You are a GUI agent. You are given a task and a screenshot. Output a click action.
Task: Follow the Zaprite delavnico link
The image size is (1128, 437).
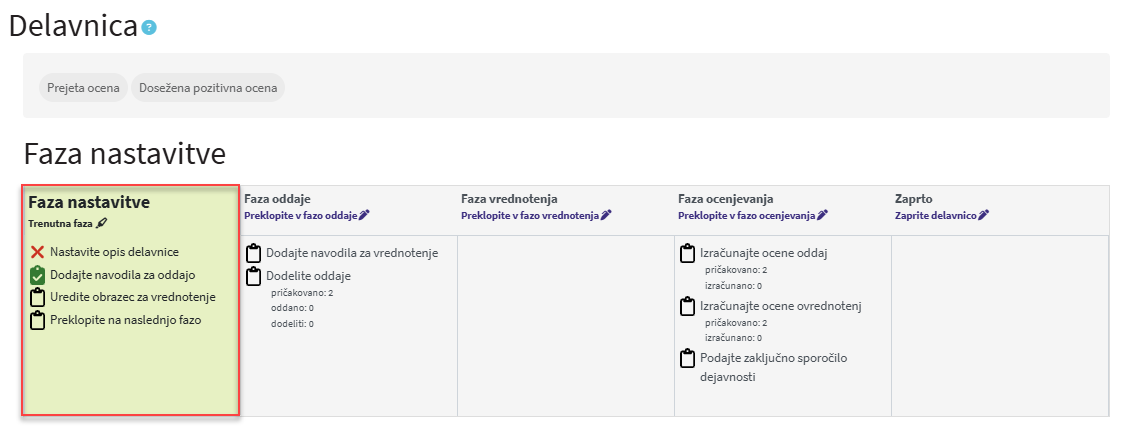(x=936, y=215)
